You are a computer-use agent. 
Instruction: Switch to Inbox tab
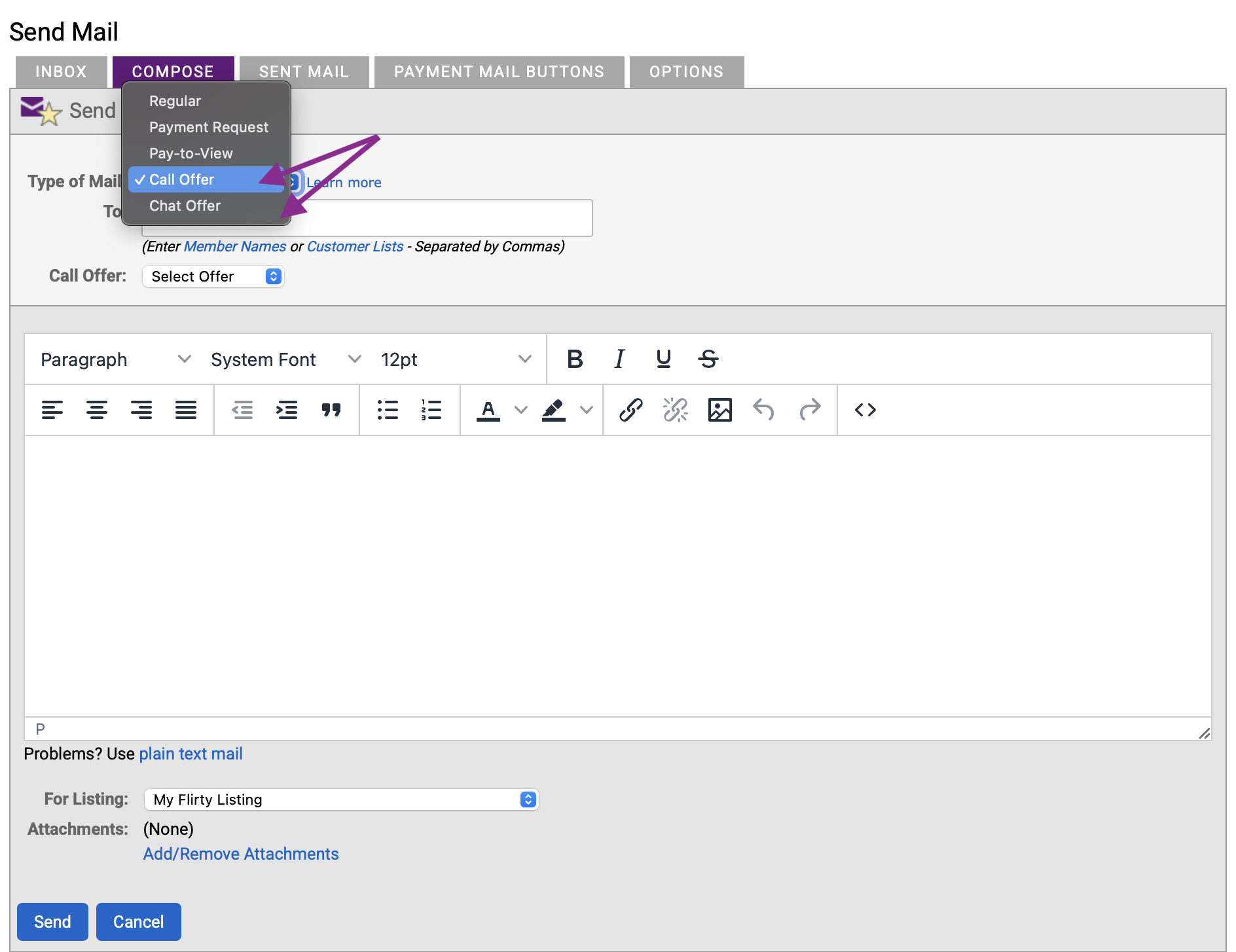pyautogui.click(x=61, y=72)
